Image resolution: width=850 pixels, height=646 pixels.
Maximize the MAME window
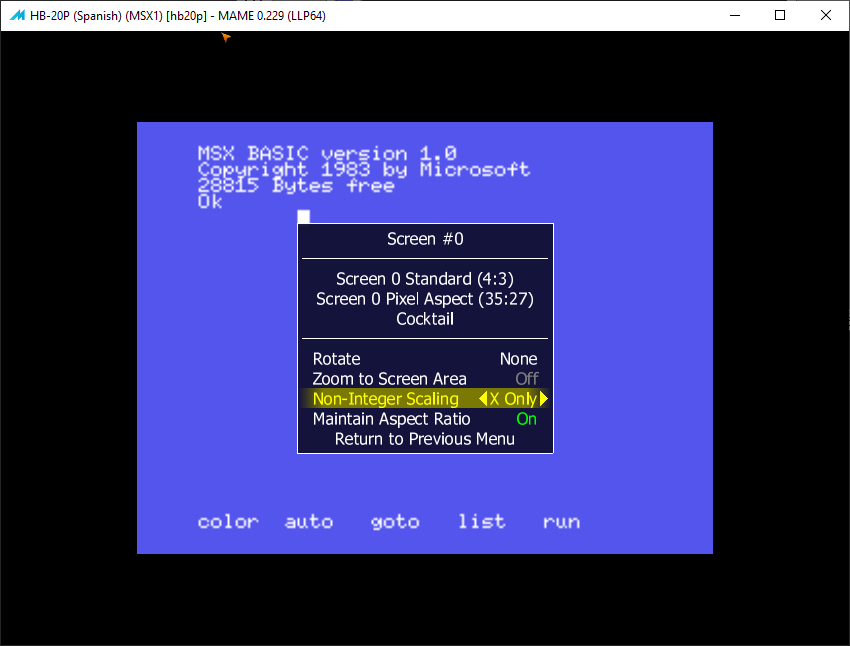780,16
